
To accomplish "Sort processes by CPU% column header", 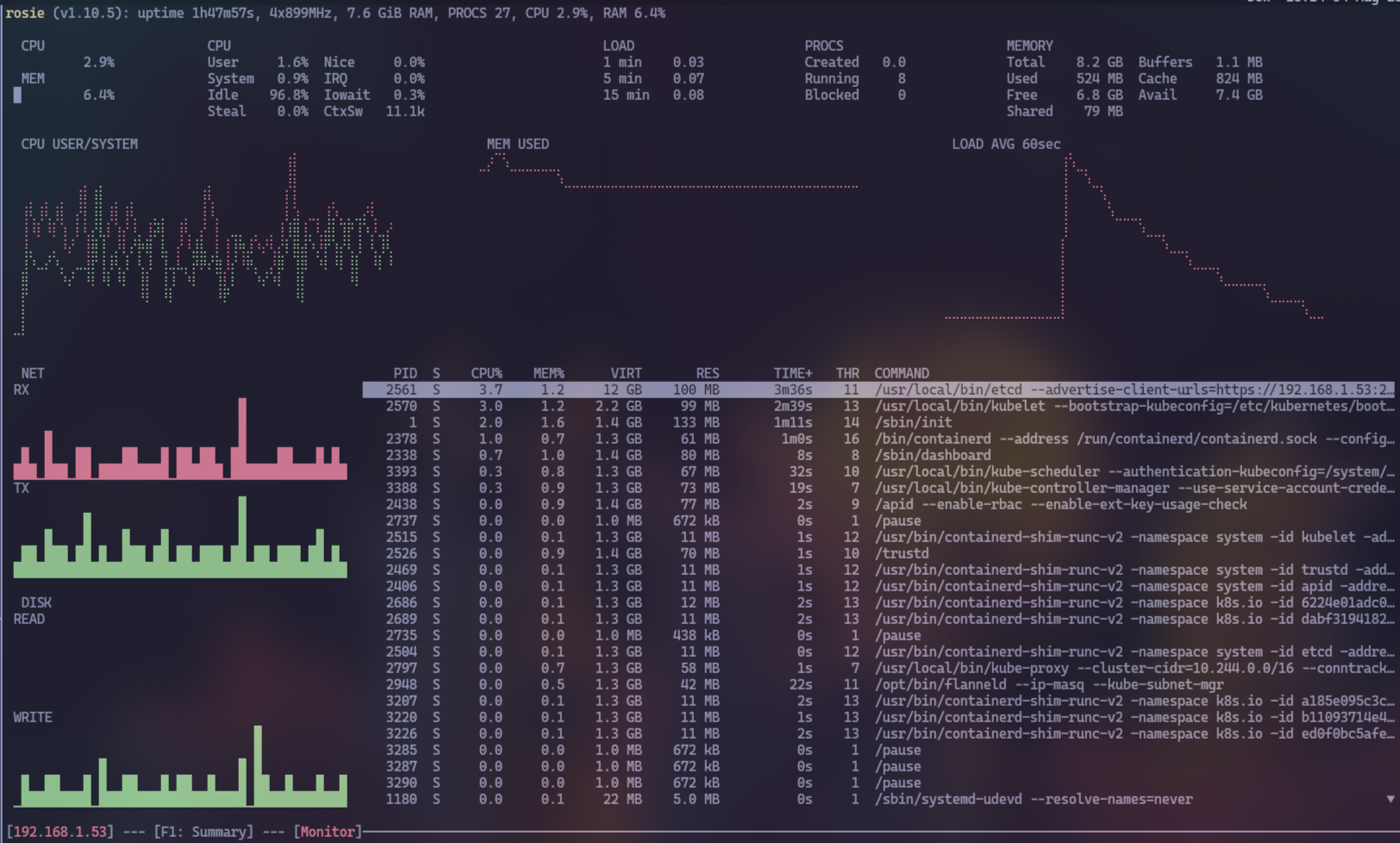I will pos(486,373).
